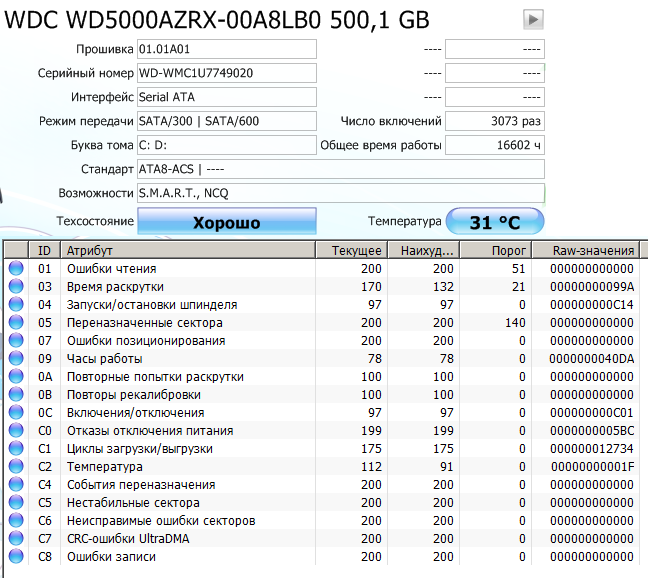Click the power-on hours field 16602 ч

point(495,145)
